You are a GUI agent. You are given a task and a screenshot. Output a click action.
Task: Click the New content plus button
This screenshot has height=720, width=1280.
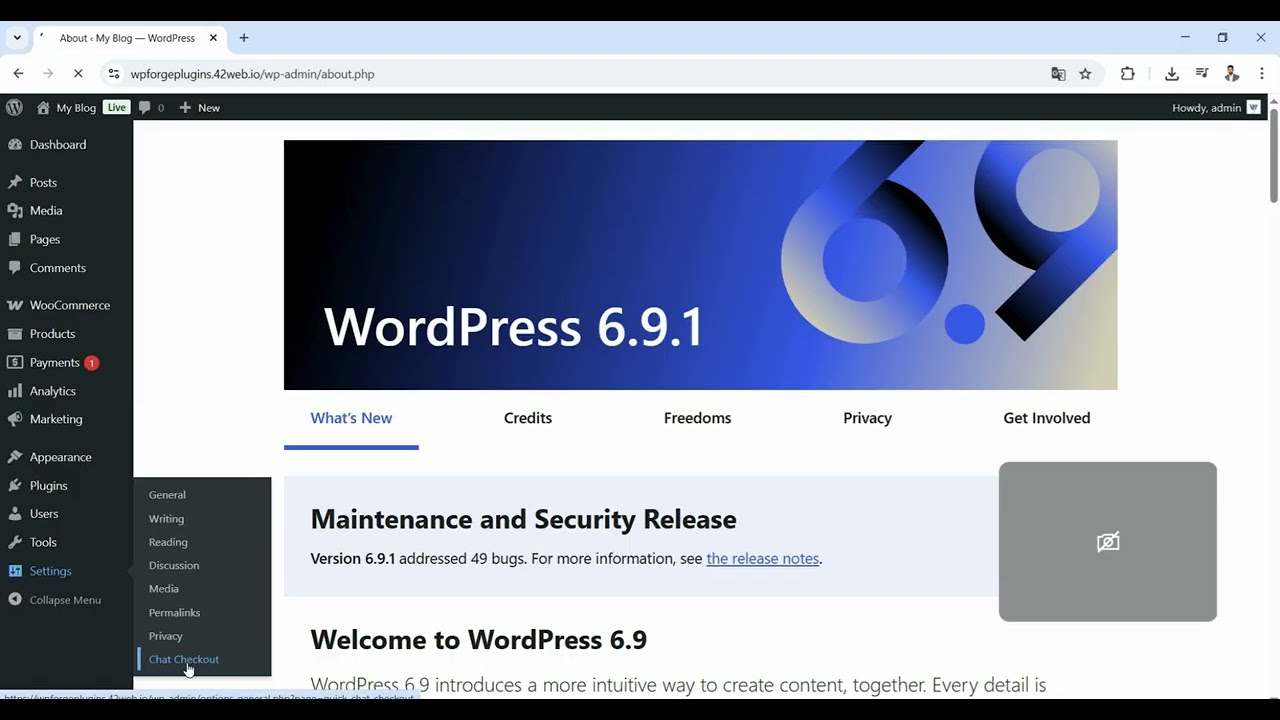pos(199,107)
